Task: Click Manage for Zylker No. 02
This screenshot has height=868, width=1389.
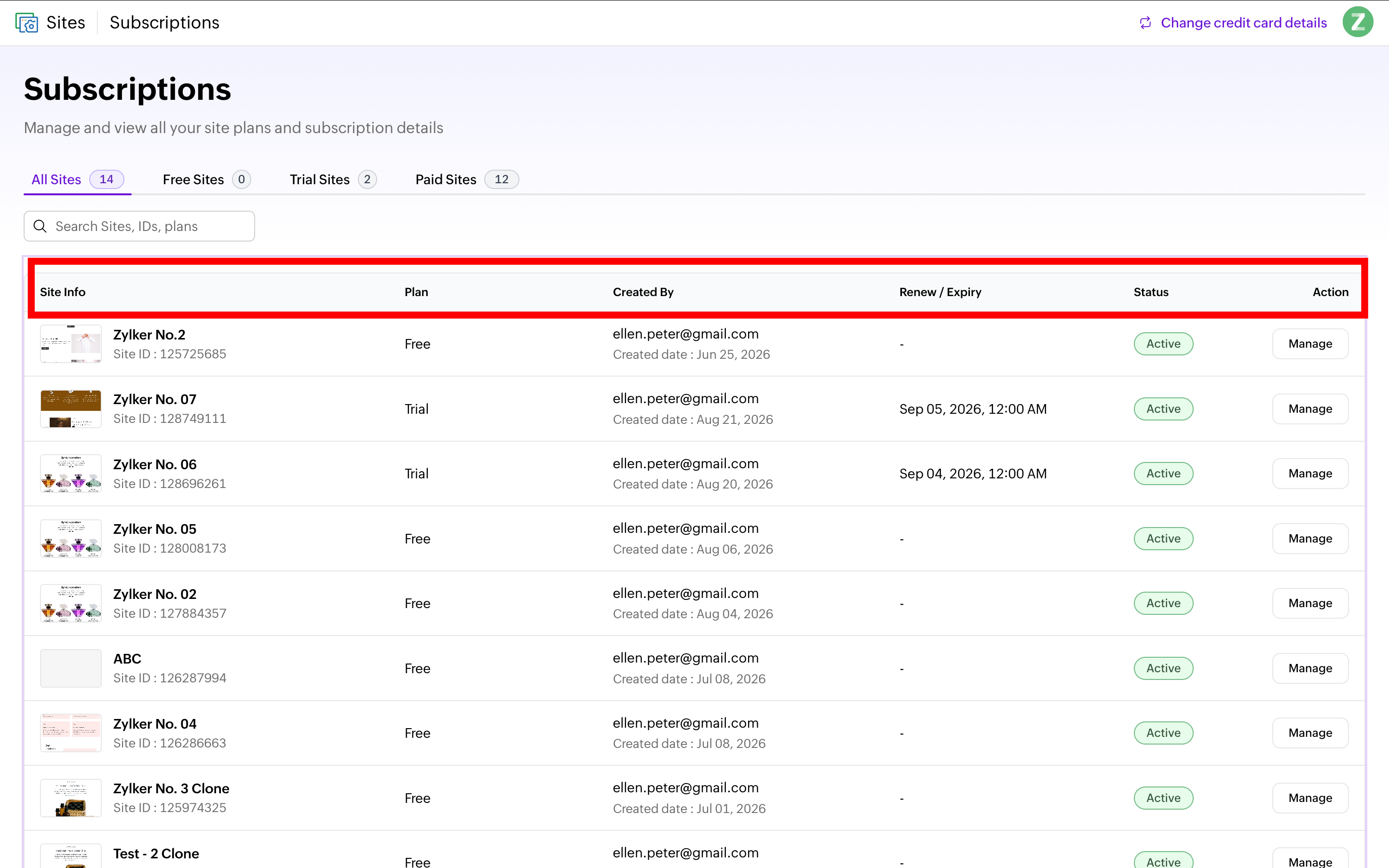Action: pos(1310,603)
